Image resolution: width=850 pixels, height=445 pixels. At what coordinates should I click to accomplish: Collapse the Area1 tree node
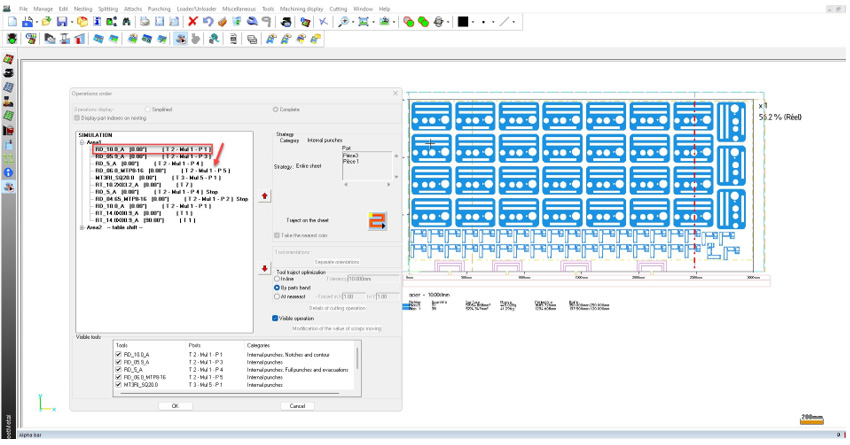(x=82, y=142)
